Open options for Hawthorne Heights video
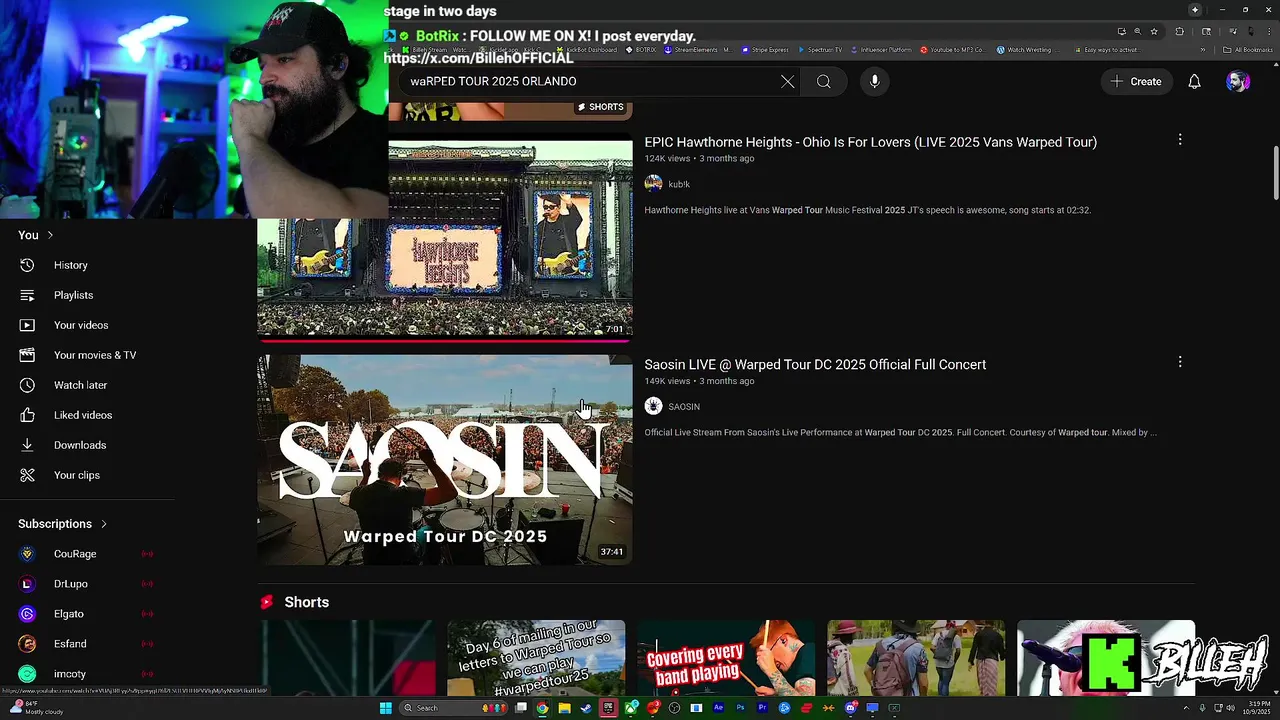 pyautogui.click(x=1180, y=140)
